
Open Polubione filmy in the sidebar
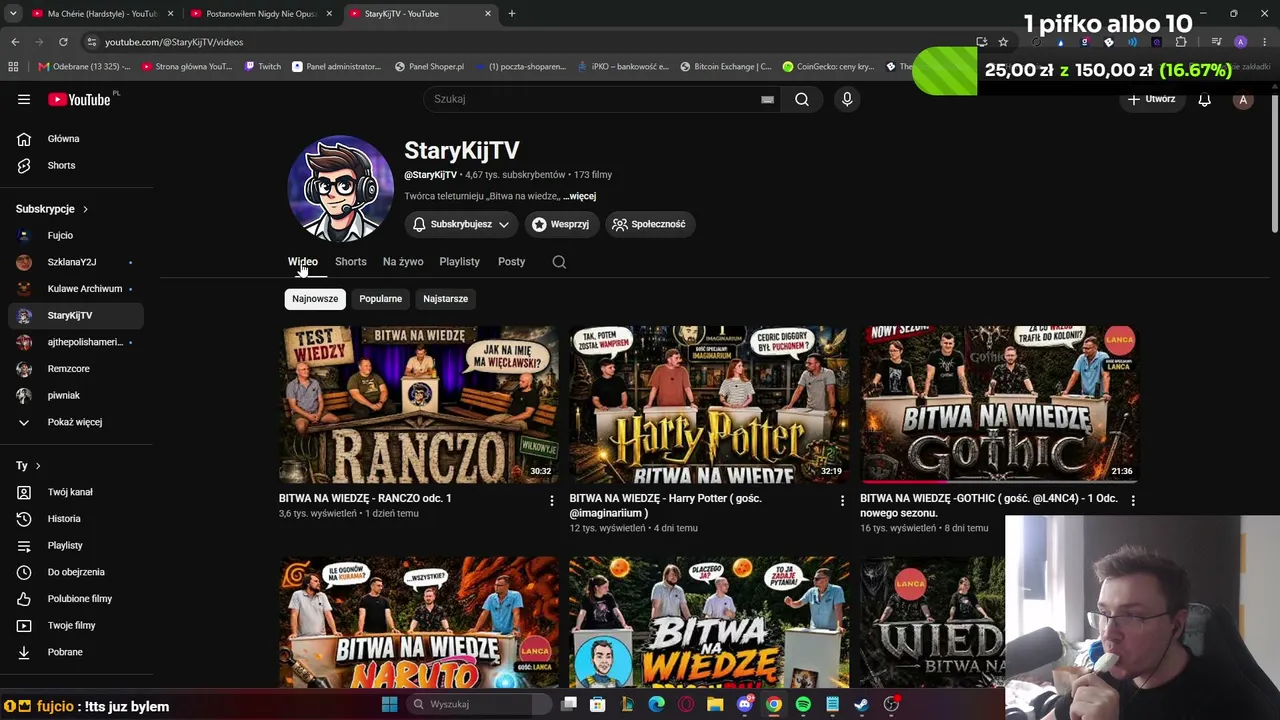(x=76, y=599)
